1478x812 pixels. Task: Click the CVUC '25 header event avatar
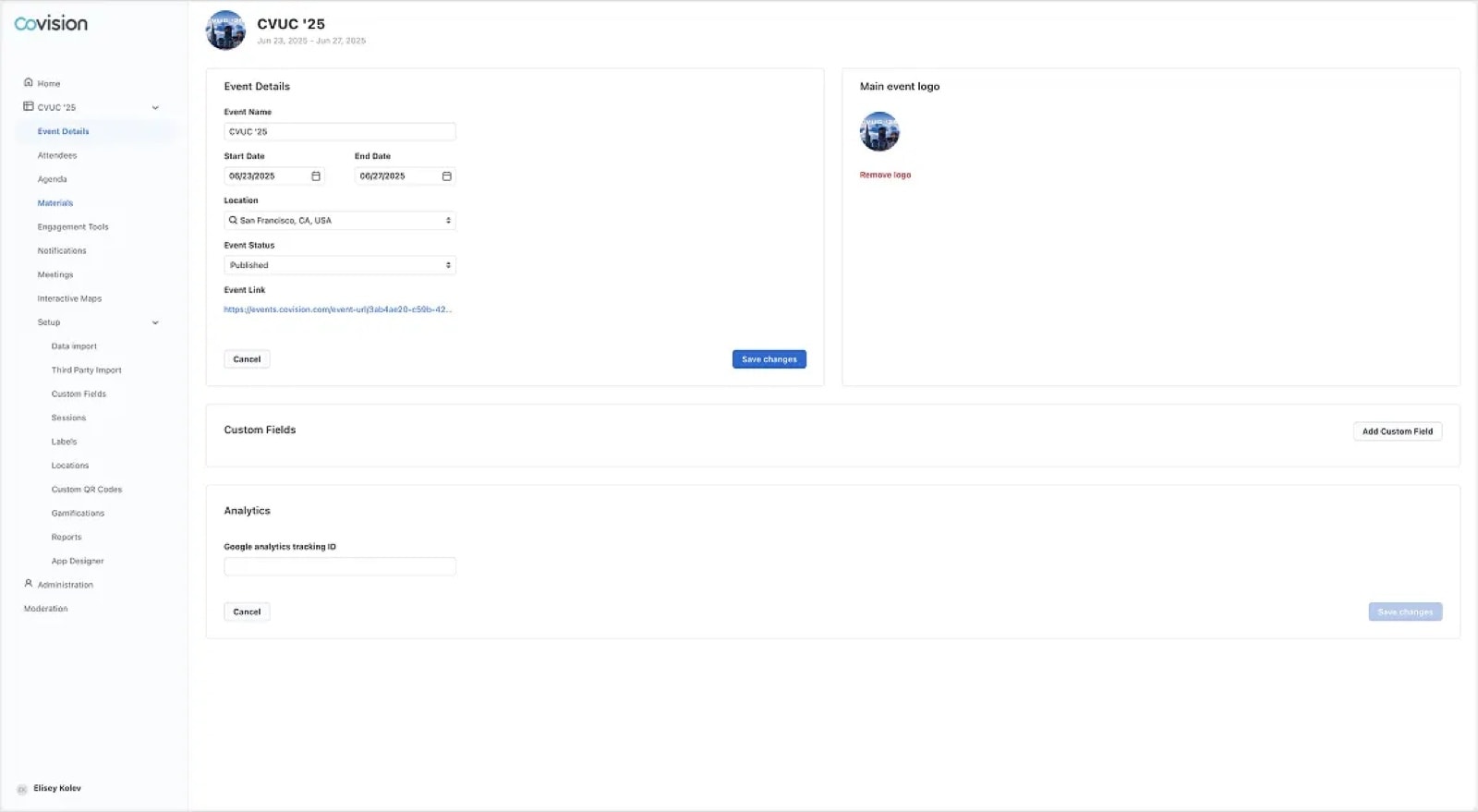[225, 30]
